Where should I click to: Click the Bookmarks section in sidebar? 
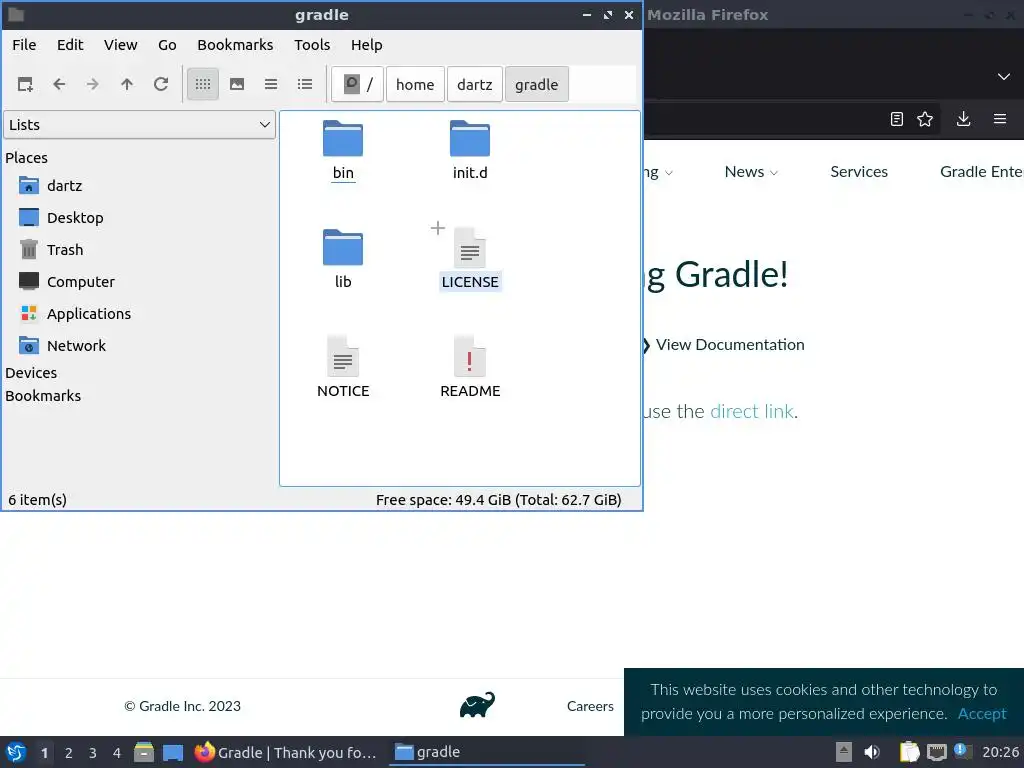43,396
